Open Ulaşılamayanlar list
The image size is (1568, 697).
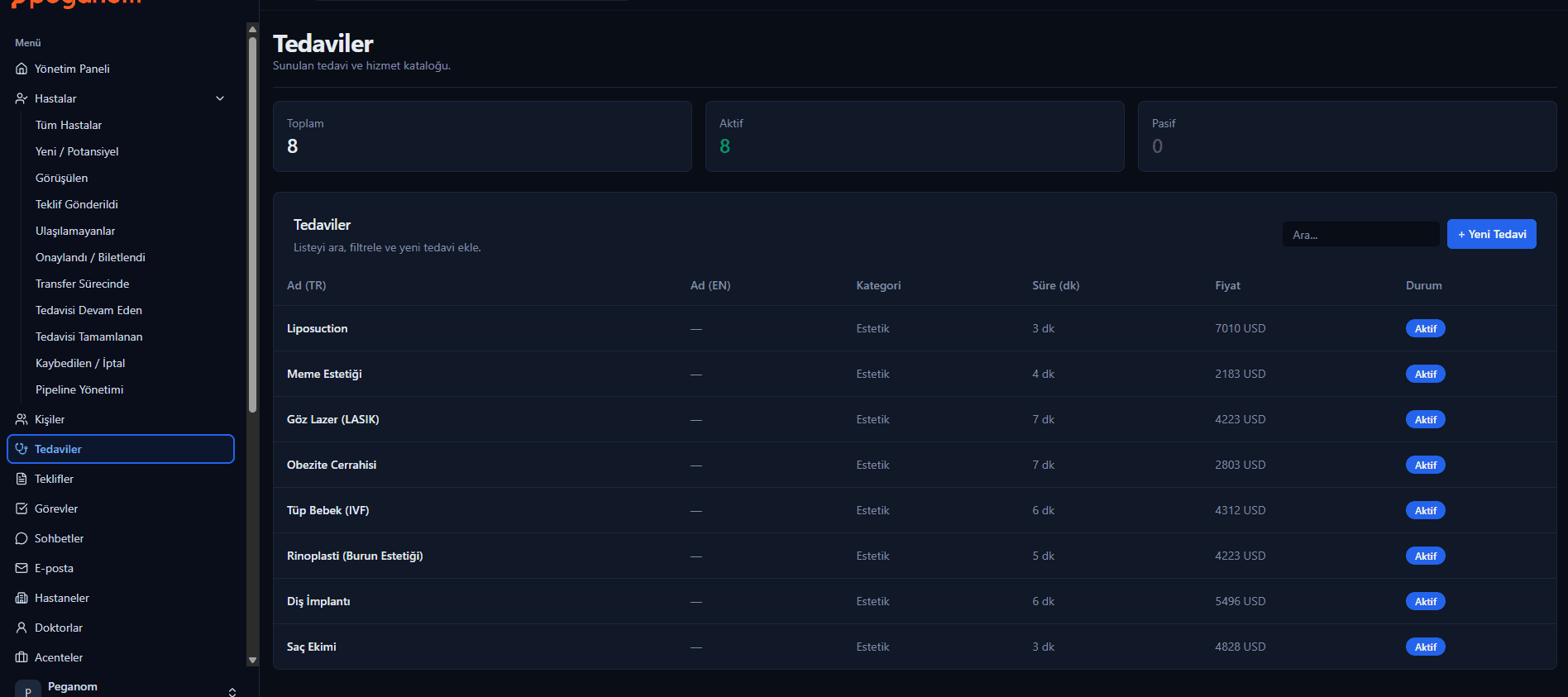75,231
